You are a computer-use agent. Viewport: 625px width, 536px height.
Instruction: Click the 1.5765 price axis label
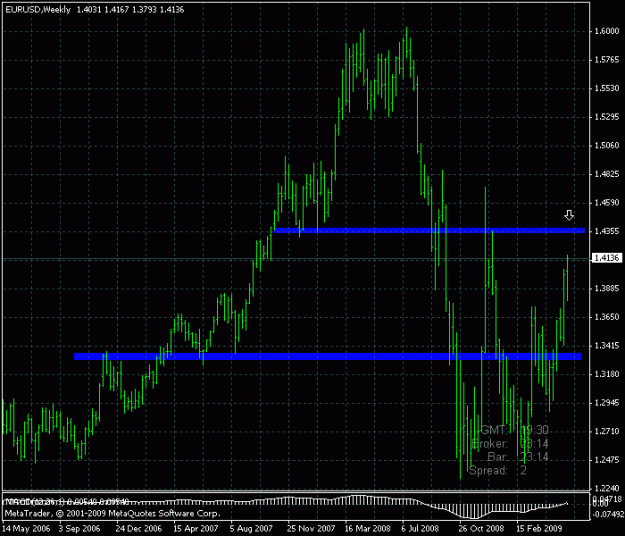click(607, 60)
